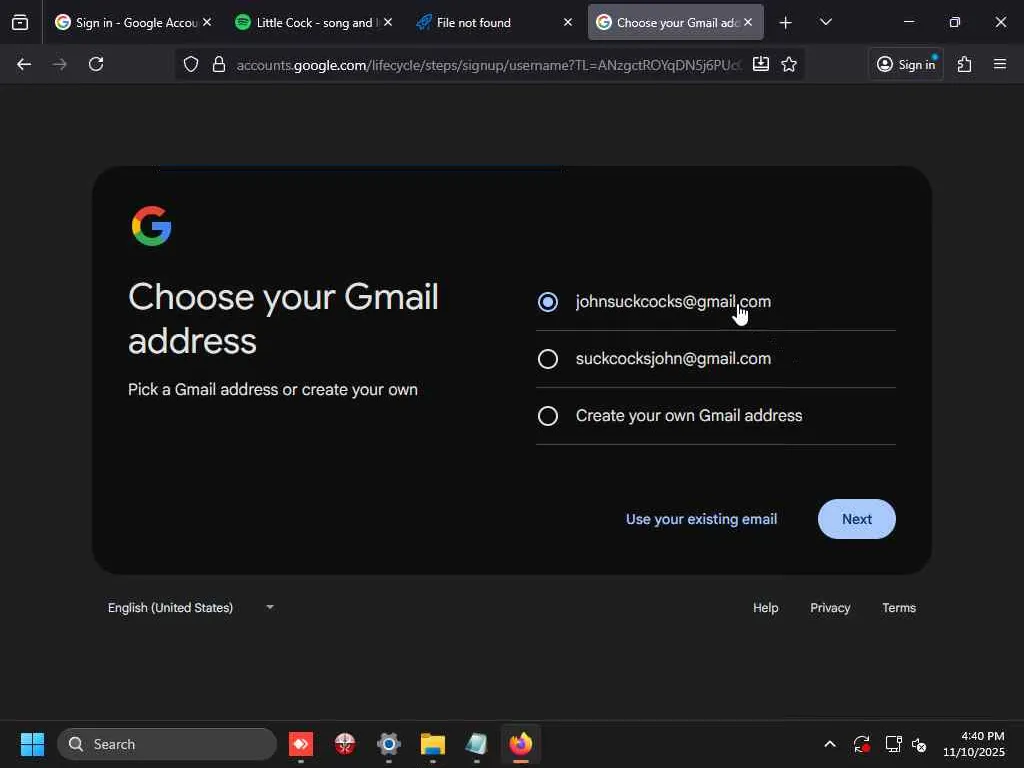The image size is (1024, 768).
Task: Open the red AnyDesk taskbar app
Action: coord(301,744)
